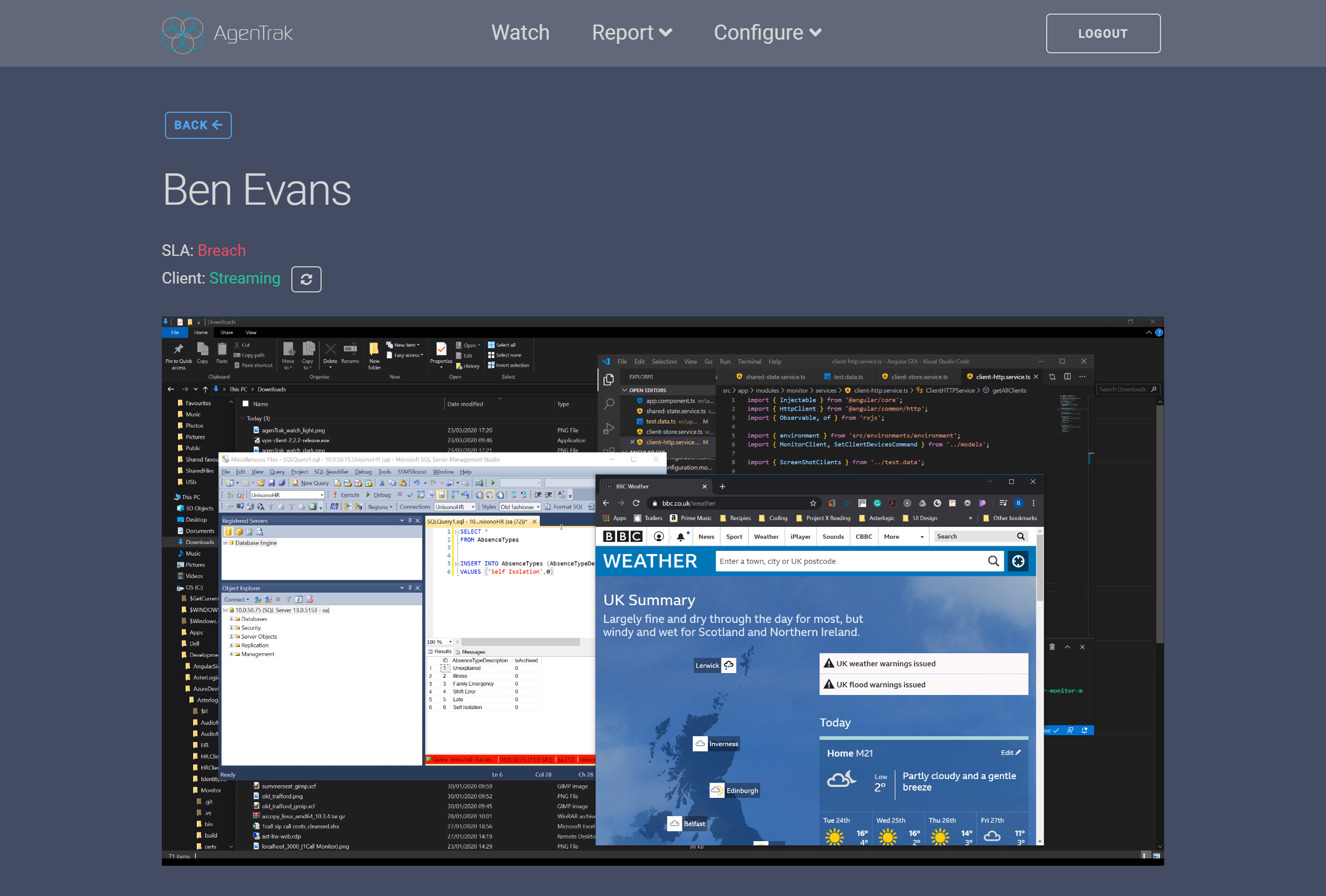Open the Watch page
The width and height of the screenshot is (1326, 896).
[x=520, y=32]
